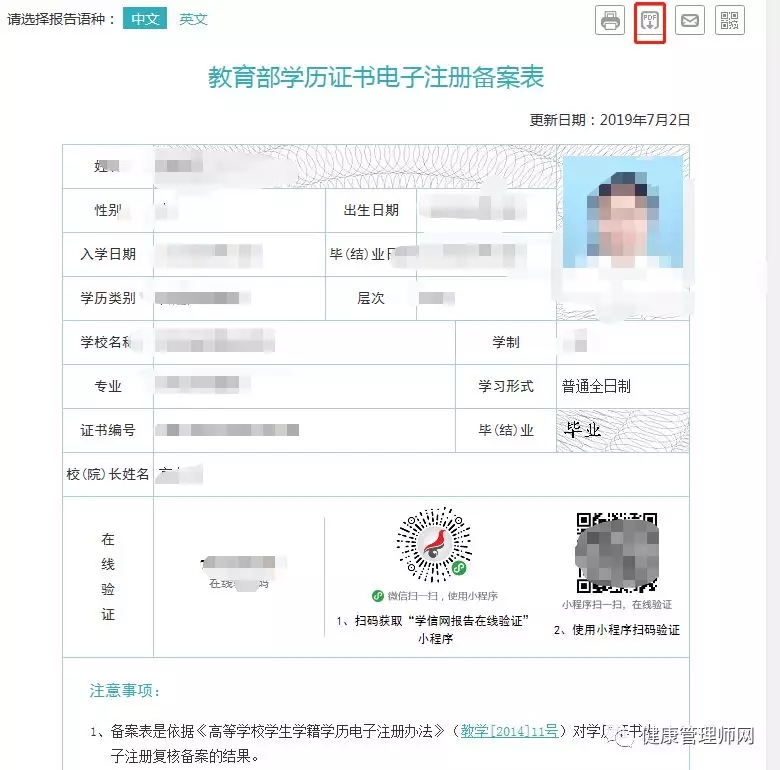Click the print report icon

pos(610,20)
